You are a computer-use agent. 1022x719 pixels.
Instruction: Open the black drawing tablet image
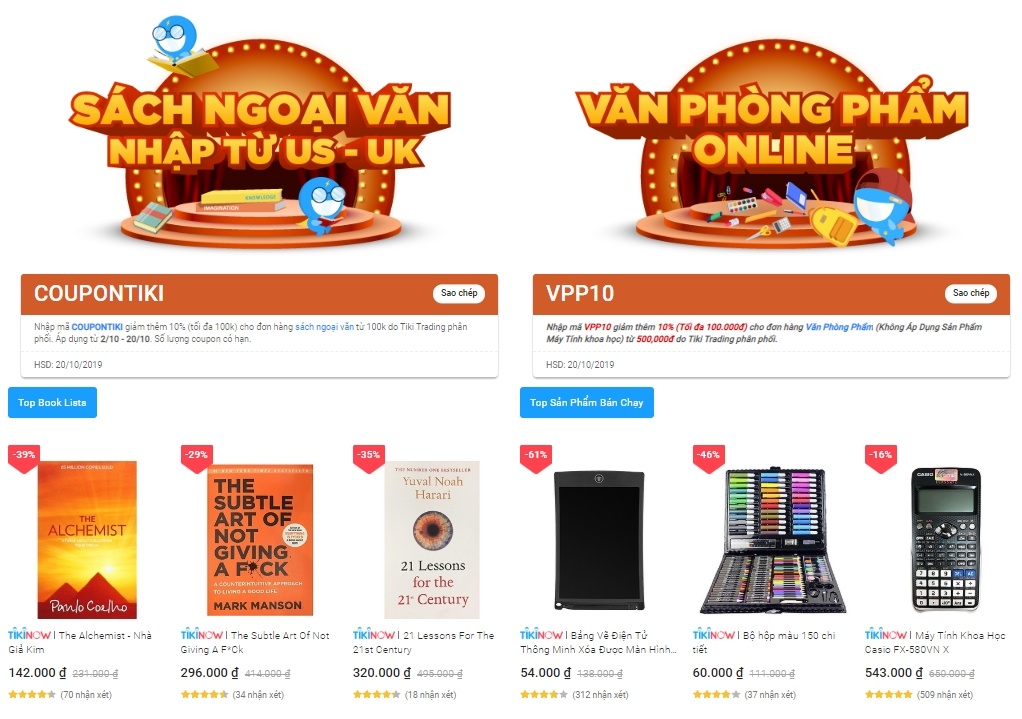click(599, 540)
